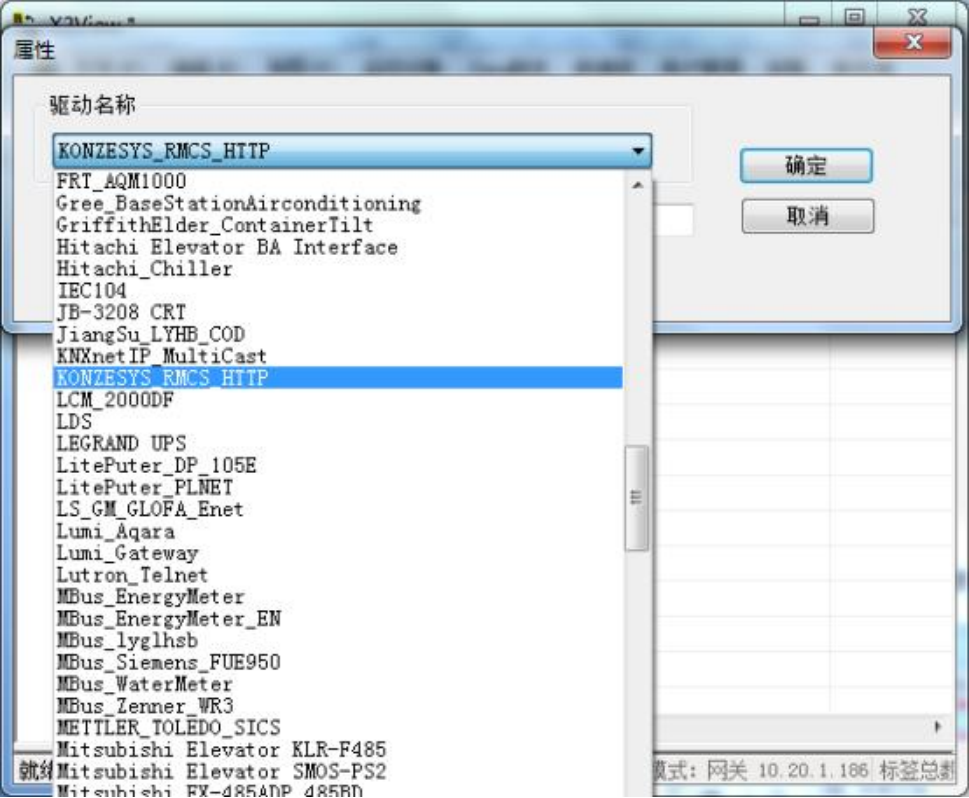Viewport: 969px width, 798px height.
Task: Select LitePuter_PLNET driver
Action: click(x=337, y=487)
